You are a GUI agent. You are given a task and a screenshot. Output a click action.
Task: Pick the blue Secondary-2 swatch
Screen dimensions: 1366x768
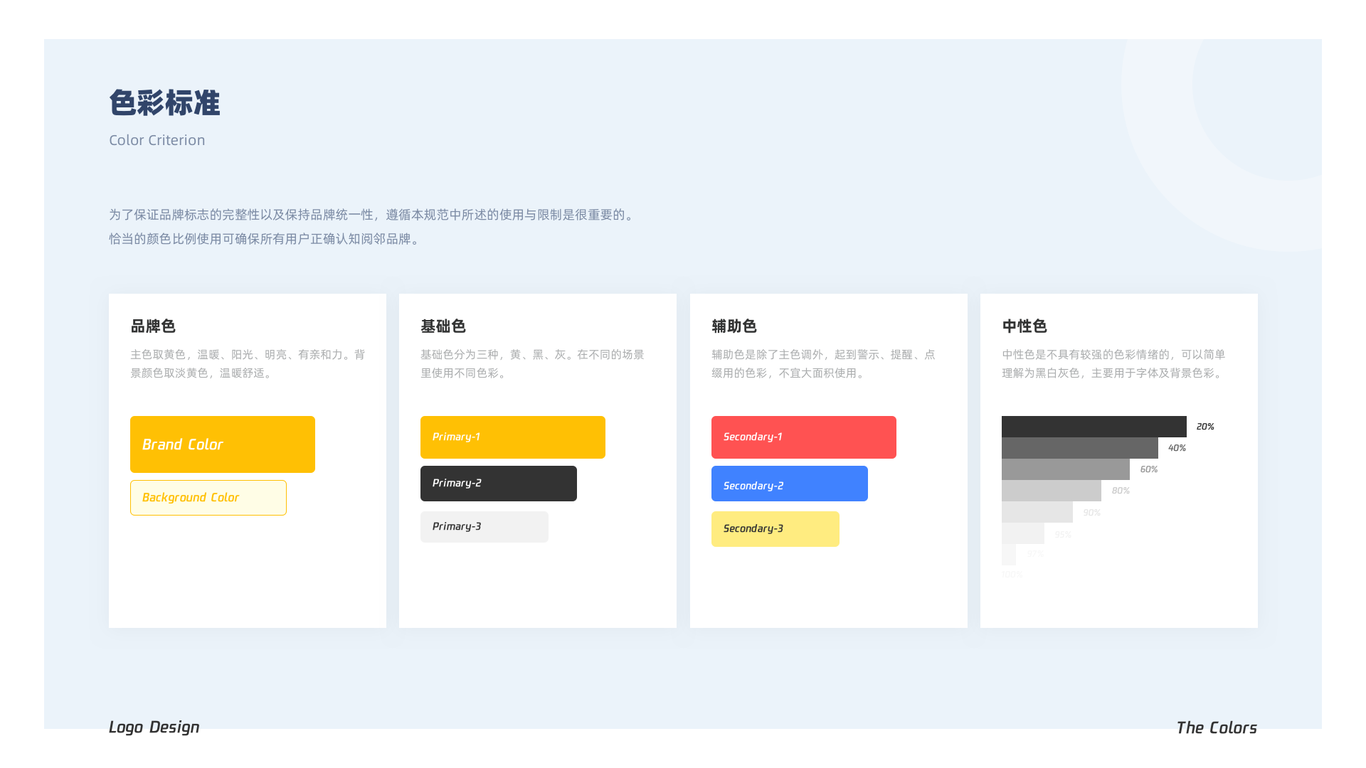789,484
